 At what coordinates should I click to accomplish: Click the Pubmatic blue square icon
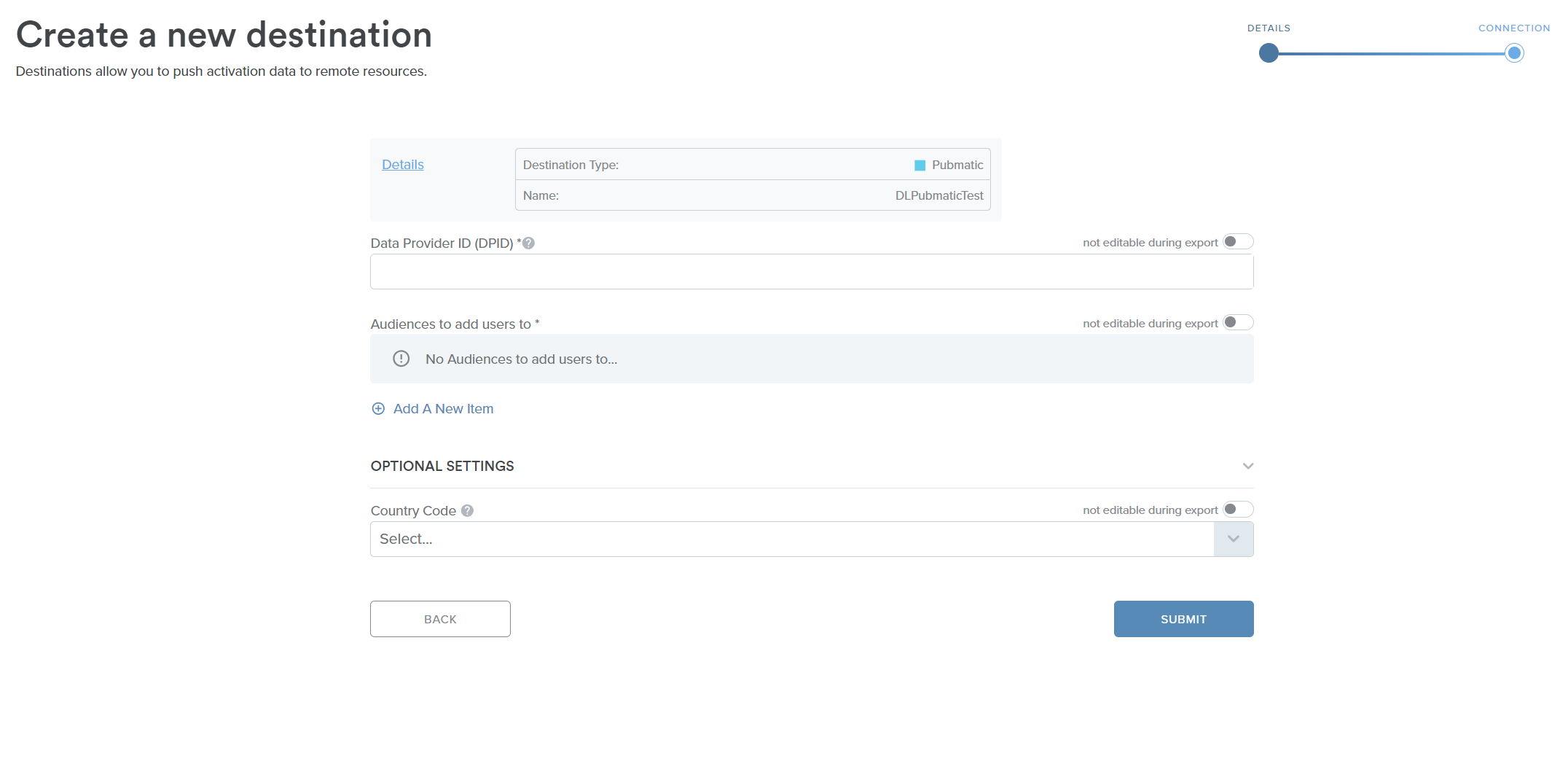click(920, 165)
